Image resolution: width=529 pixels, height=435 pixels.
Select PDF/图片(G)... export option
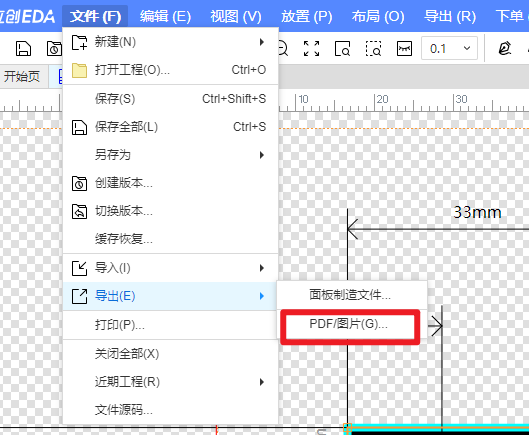[349, 324]
